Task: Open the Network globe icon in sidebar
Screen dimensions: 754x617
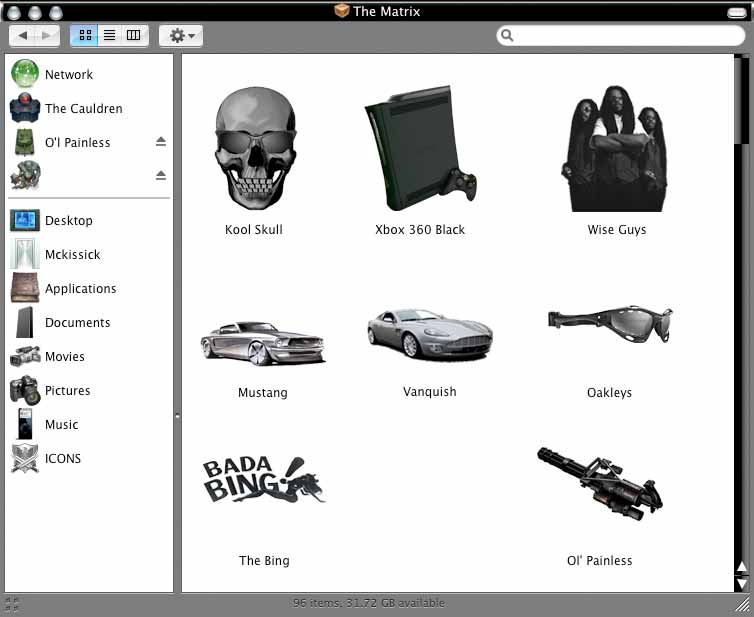Action: 25,74
